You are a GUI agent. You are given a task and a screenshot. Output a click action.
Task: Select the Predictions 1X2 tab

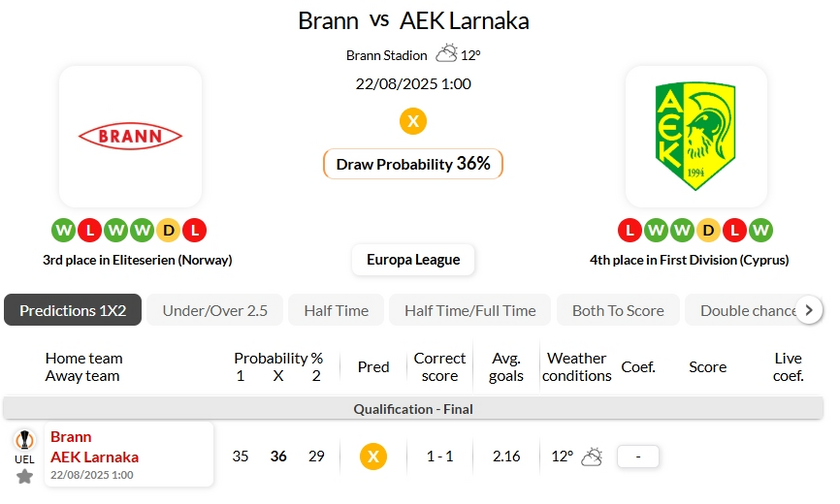click(x=72, y=310)
